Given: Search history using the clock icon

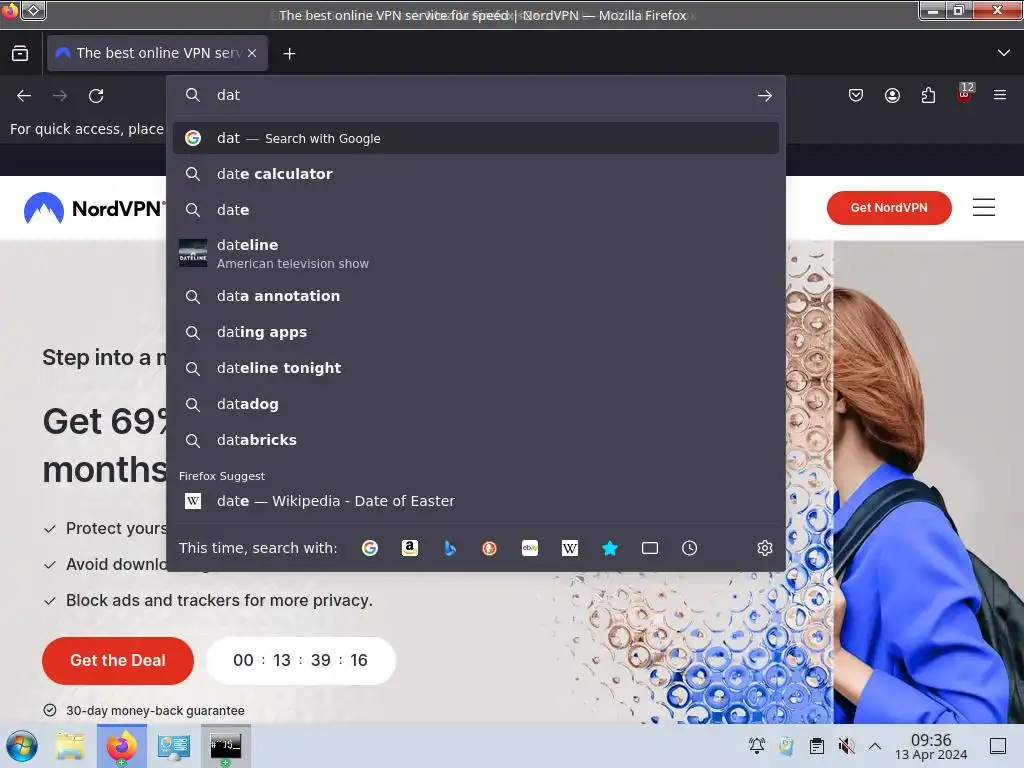Looking at the screenshot, I should (690, 548).
